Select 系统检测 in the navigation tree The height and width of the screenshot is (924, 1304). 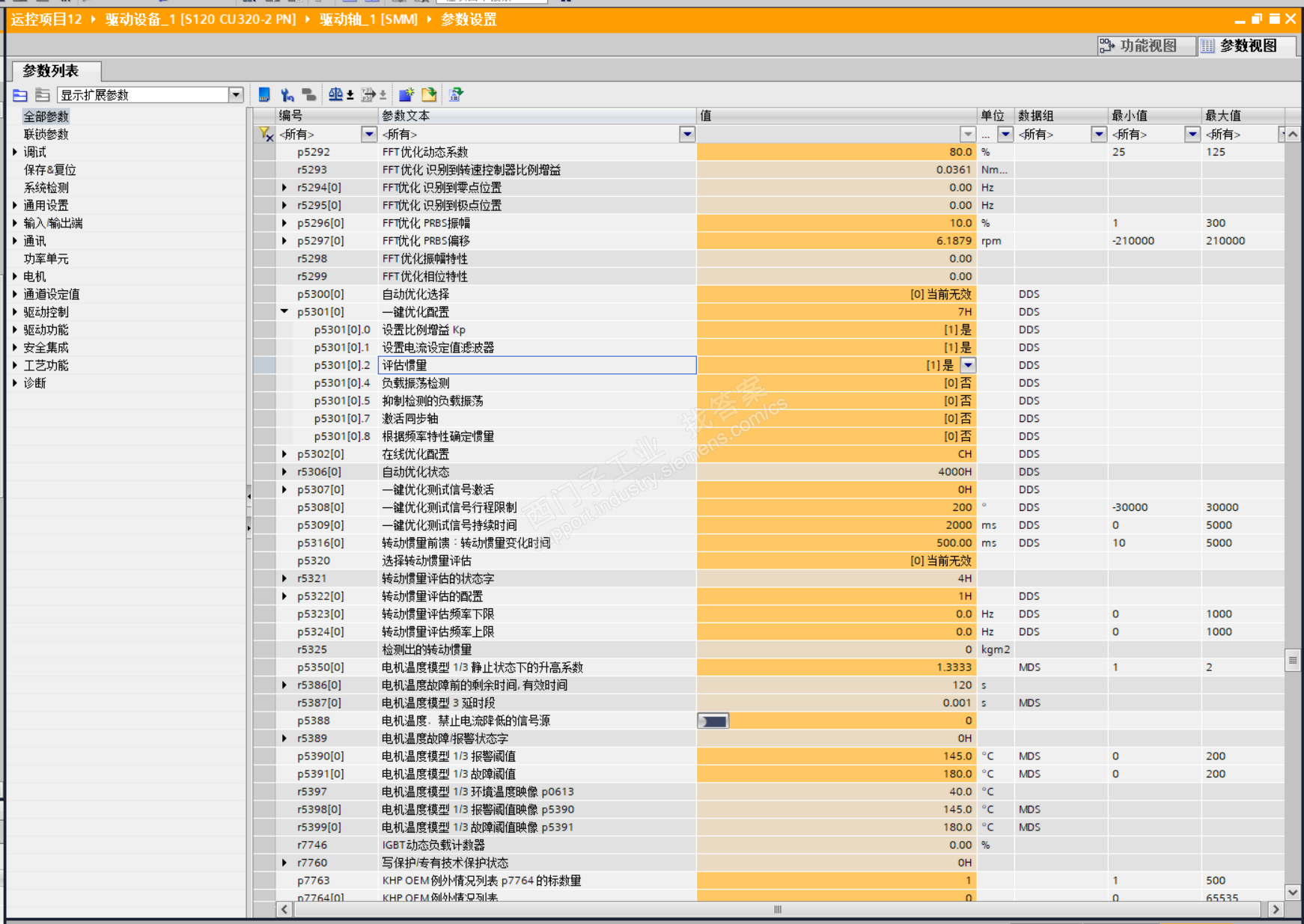click(x=46, y=188)
